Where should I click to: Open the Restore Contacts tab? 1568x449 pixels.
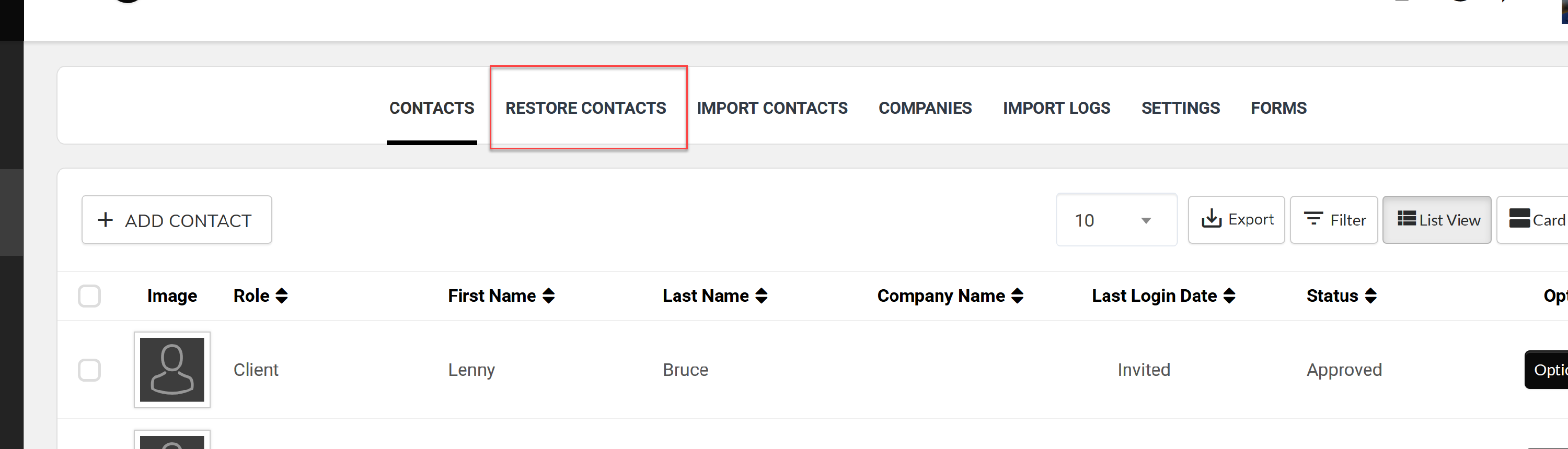pos(585,108)
